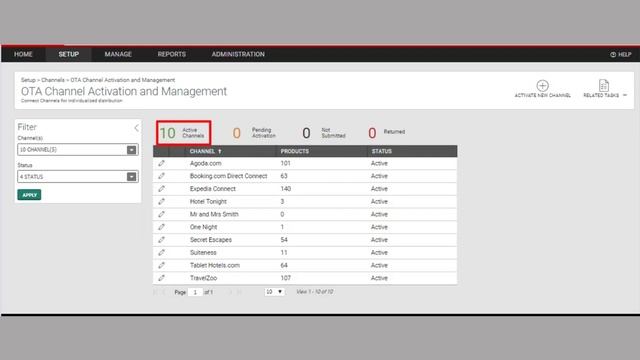Edit the Secret Escapes pencil icon
The width and height of the screenshot is (640, 360).
(x=162, y=240)
